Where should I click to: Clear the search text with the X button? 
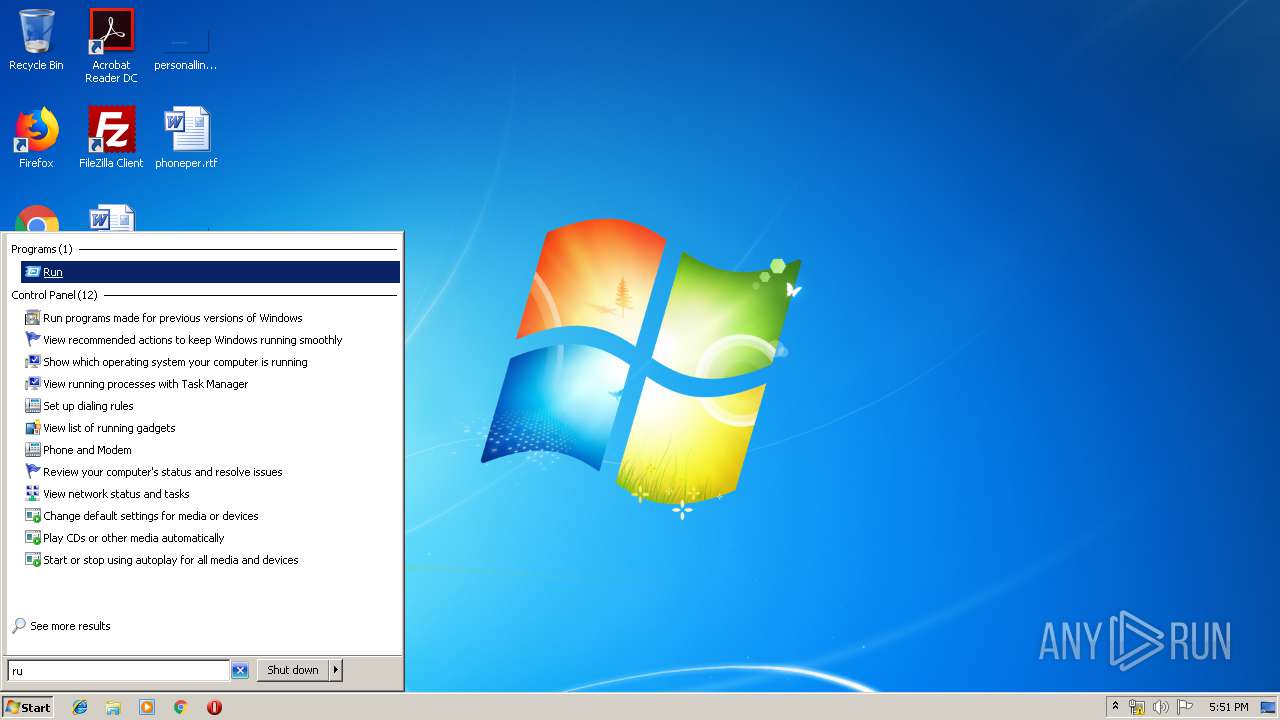[240, 670]
